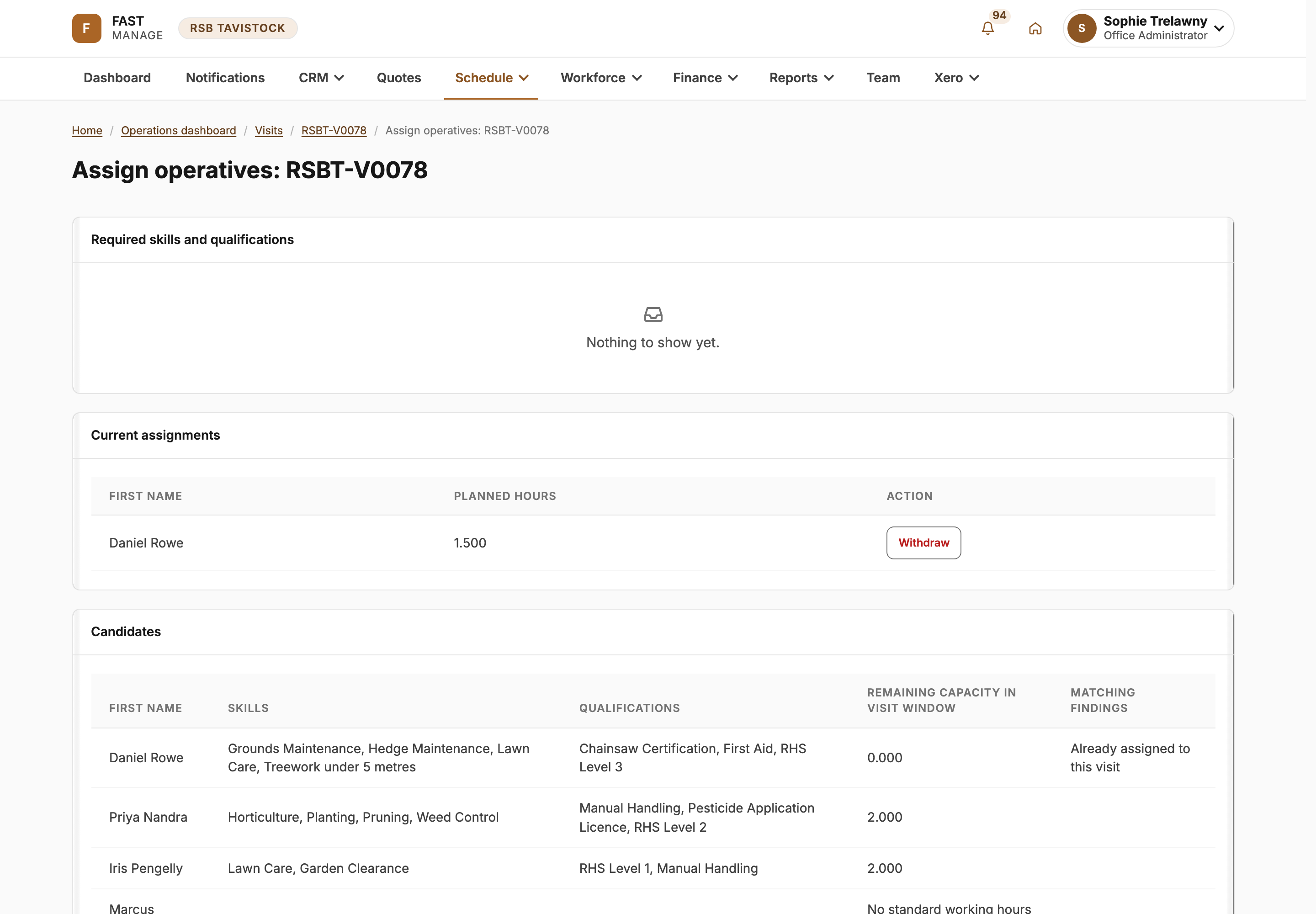Viewport: 1316px width, 914px height.
Task: Expand the Workforce dropdown
Action: (601, 78)
